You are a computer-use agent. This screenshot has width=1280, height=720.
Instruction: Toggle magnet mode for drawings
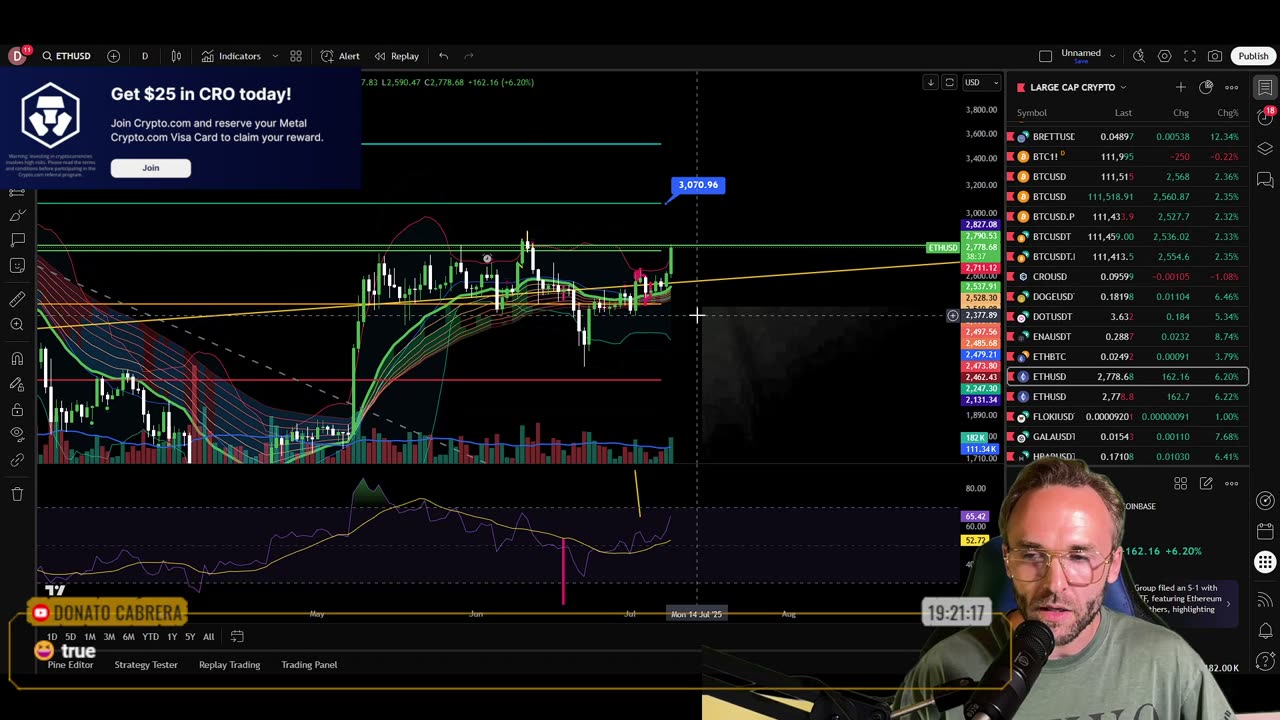tap(17, 359)
